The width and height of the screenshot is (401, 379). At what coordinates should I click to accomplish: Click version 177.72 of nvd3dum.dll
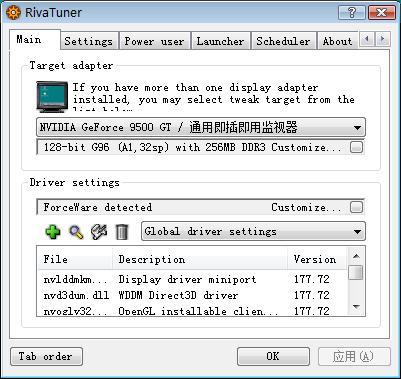point(312,295)
